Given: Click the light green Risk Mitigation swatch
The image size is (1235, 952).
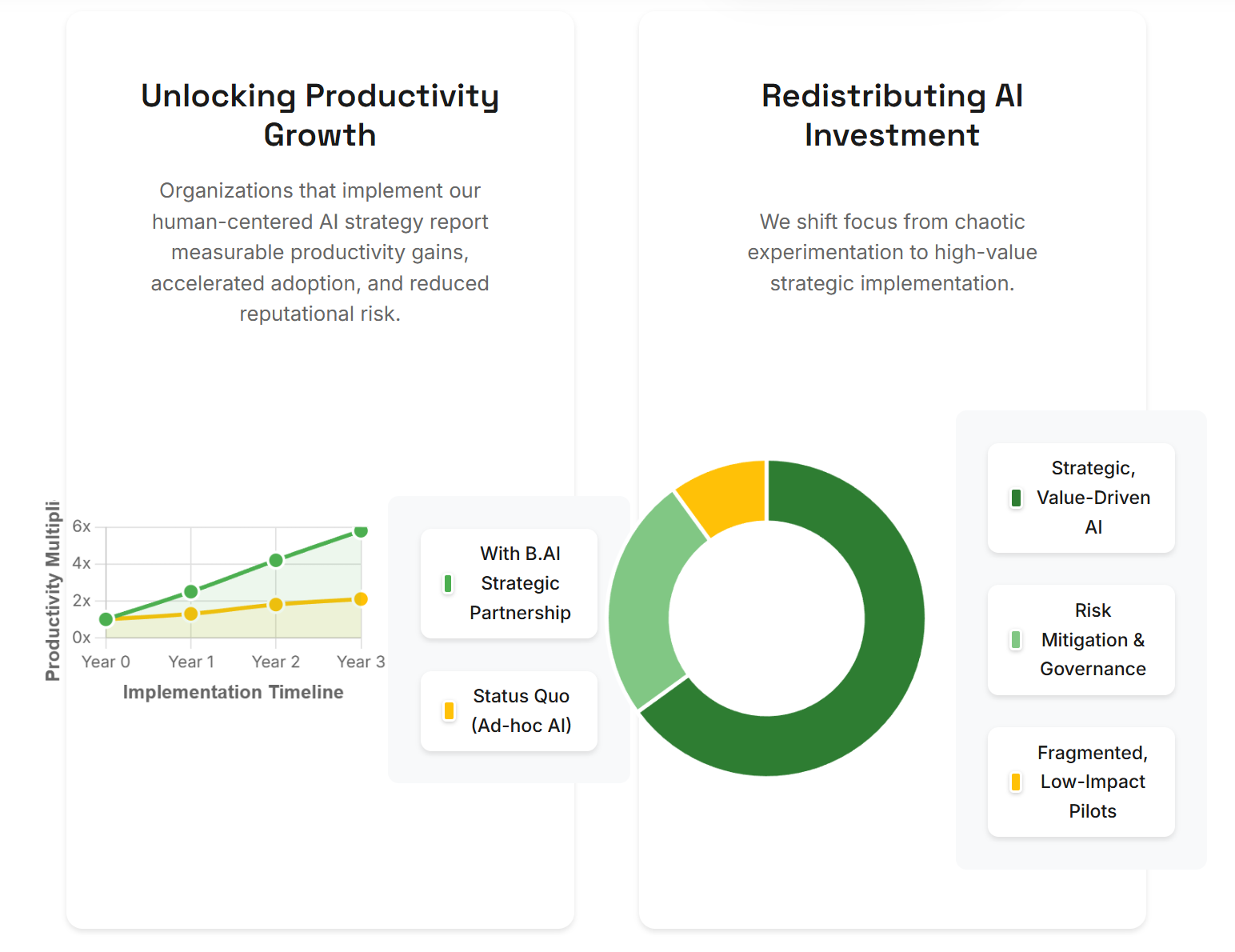Looking at the screenshot, I should (1016, 640).
